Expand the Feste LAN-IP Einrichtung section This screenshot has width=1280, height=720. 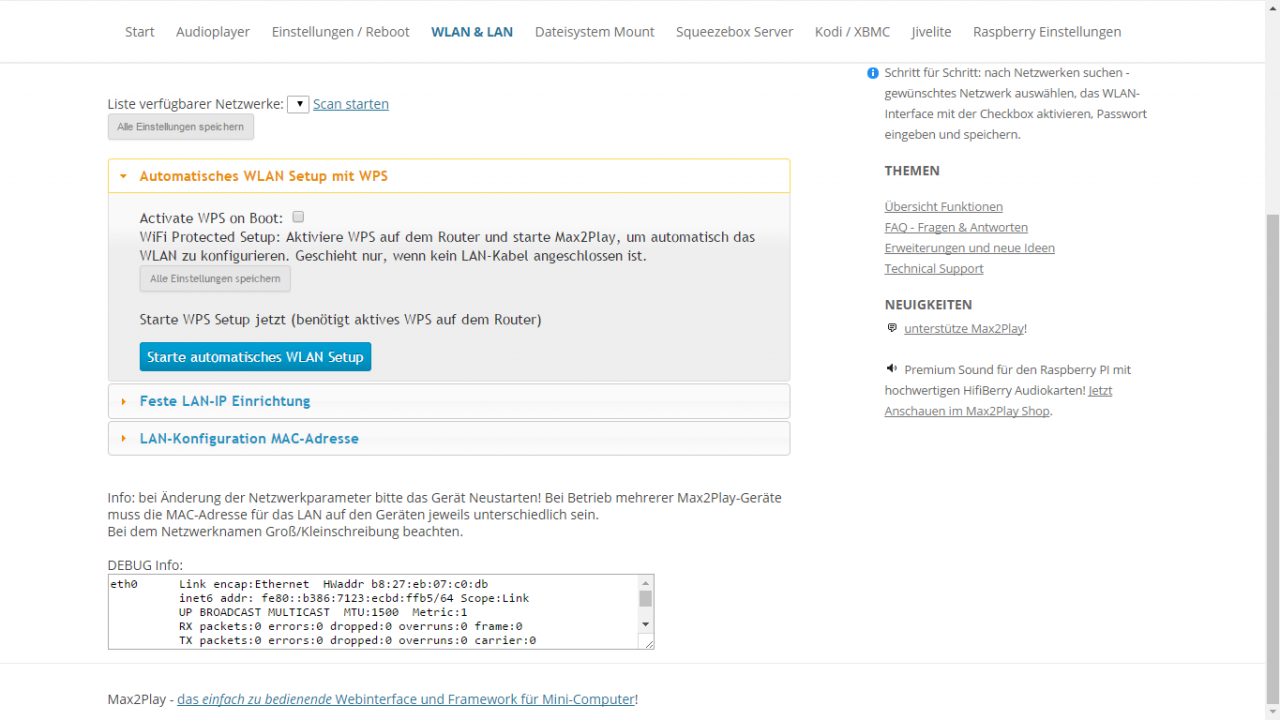(x=449, y=401)
